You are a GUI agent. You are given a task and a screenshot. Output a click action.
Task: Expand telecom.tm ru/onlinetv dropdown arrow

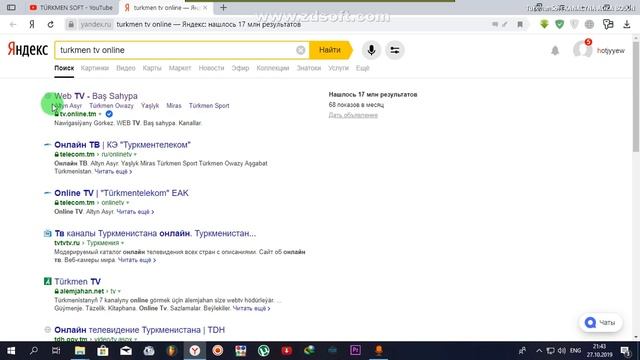135,155
